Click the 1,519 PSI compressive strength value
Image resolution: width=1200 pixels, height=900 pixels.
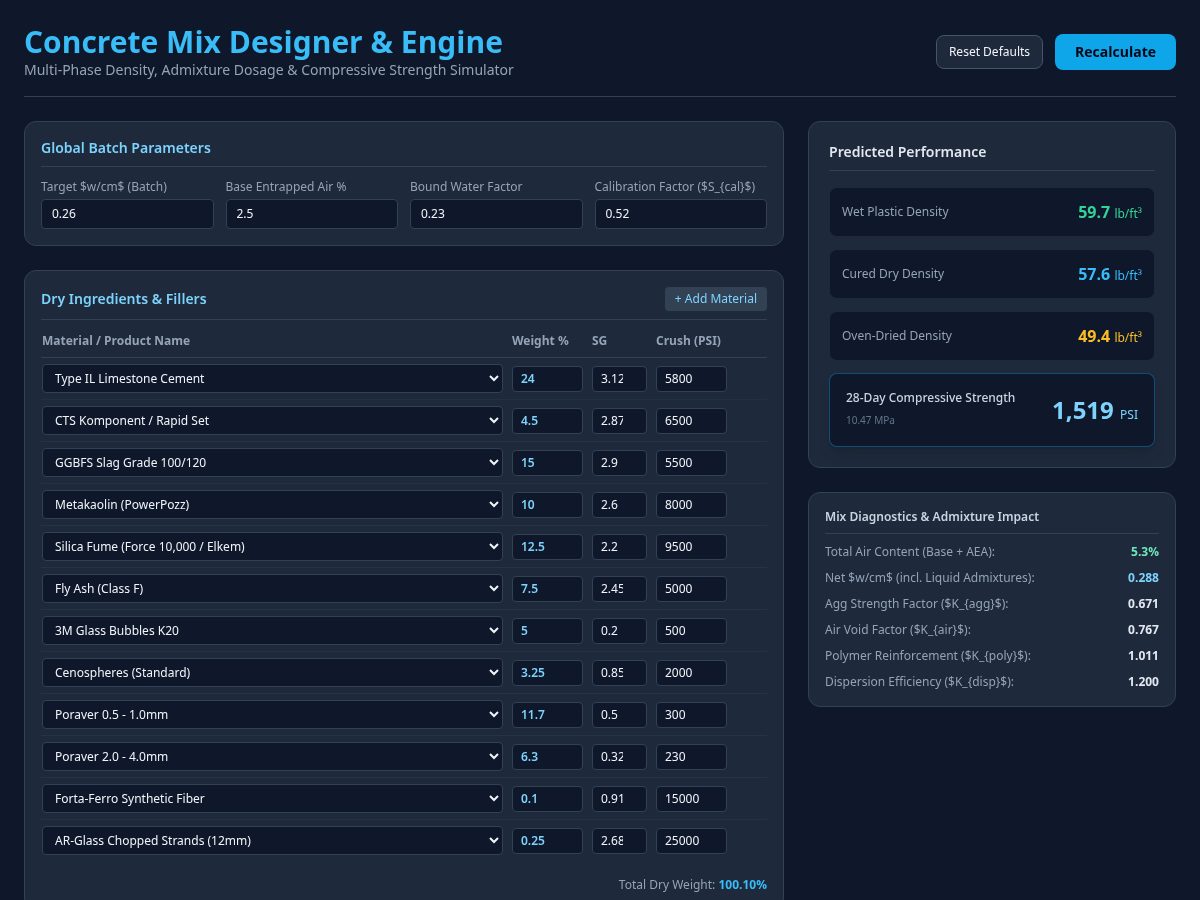click(x=1095, y=411)
